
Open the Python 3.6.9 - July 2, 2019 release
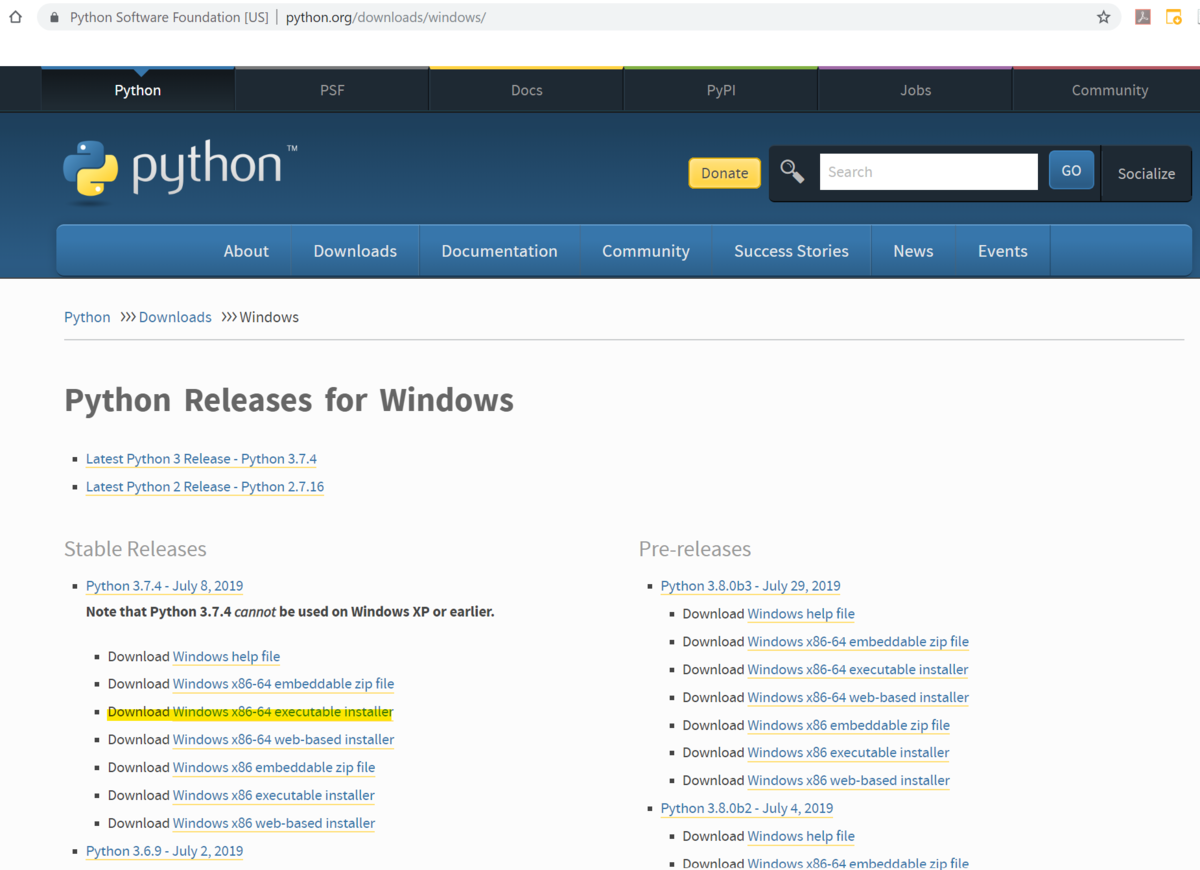coord(164,851)
